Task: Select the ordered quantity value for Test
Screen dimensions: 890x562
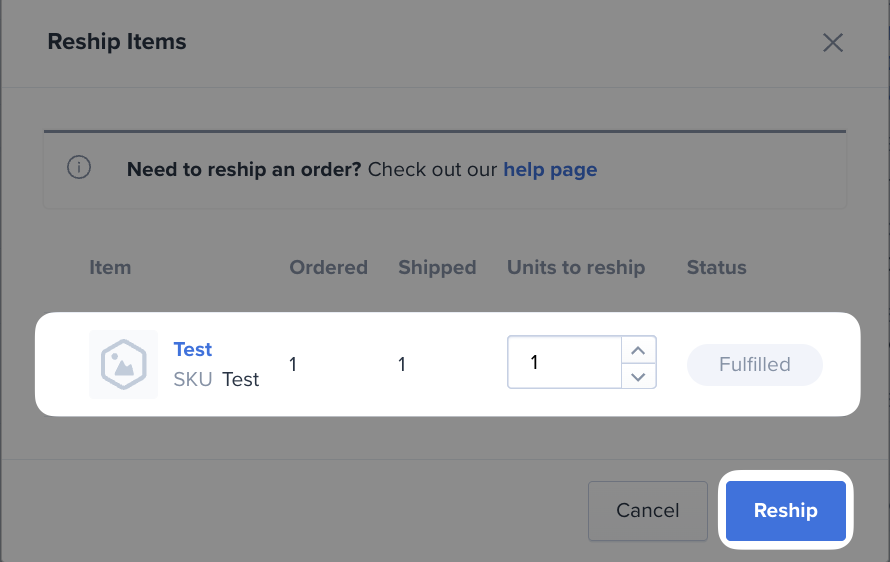Action: [x=293, y=364]
